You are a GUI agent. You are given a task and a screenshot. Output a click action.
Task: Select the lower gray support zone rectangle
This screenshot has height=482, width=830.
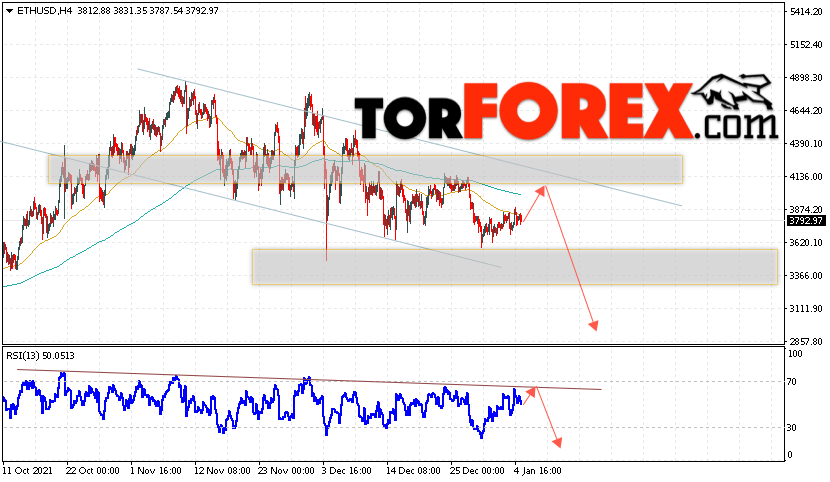coord(515,267)
